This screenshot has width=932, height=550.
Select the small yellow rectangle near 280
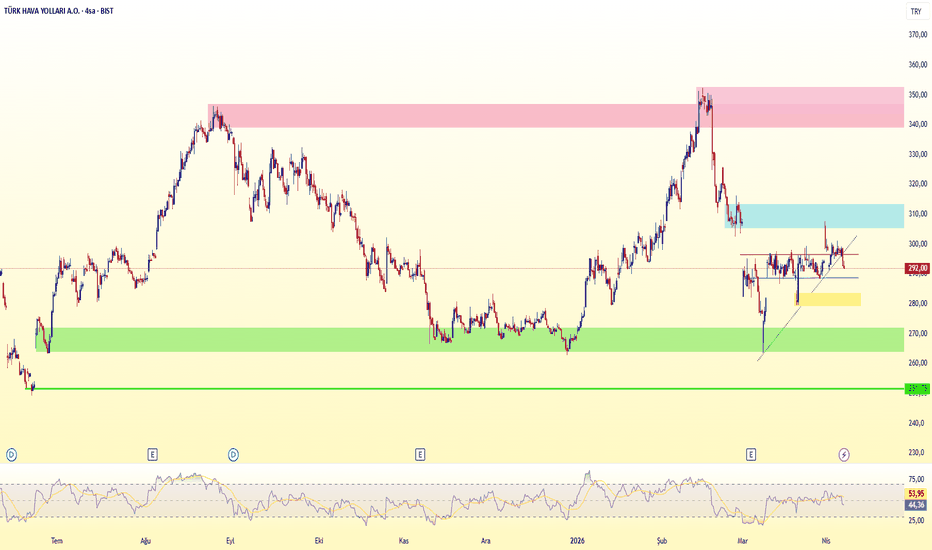coord(829,299)
